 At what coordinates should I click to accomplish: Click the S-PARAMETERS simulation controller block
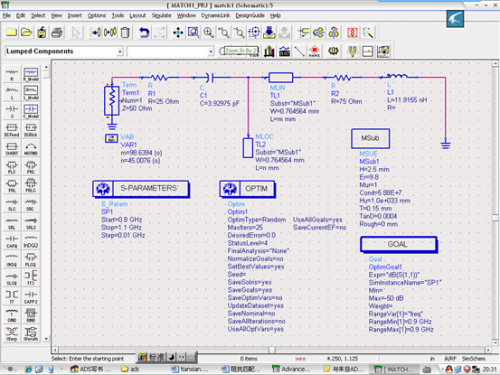[x=141, y=189]
